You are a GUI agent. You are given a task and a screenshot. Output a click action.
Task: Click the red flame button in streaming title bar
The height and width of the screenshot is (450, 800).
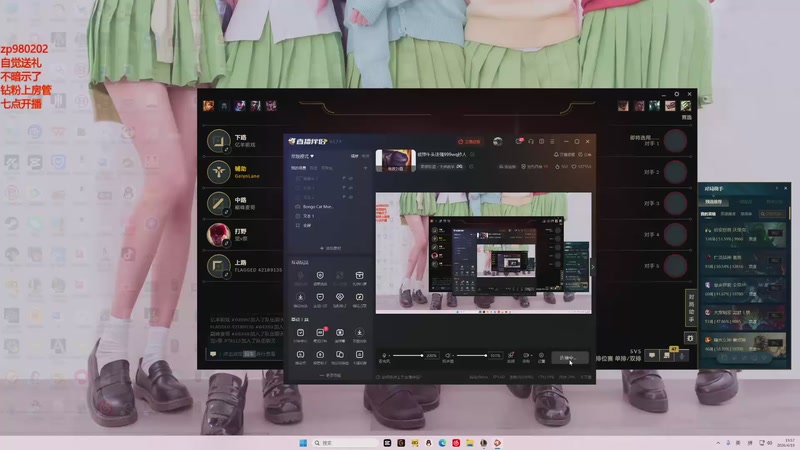click(x=469, y=141)
